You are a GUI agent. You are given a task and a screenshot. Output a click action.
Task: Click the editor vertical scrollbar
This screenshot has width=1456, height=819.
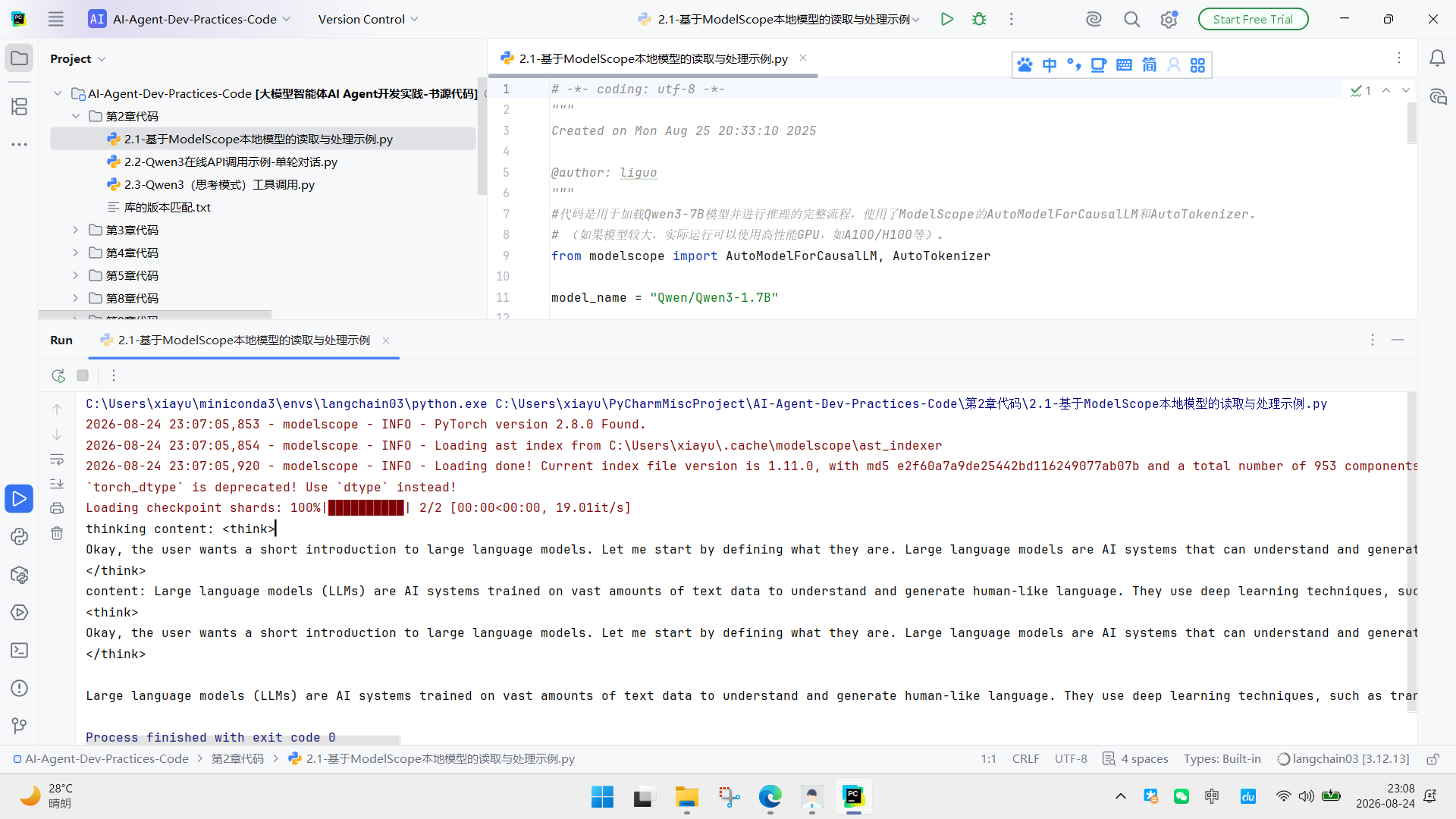(x=1411, y=123)
